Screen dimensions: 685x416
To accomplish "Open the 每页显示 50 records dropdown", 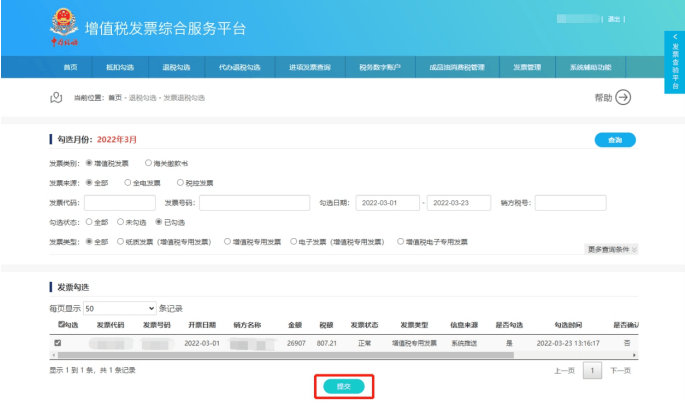I will click(120, 308).
